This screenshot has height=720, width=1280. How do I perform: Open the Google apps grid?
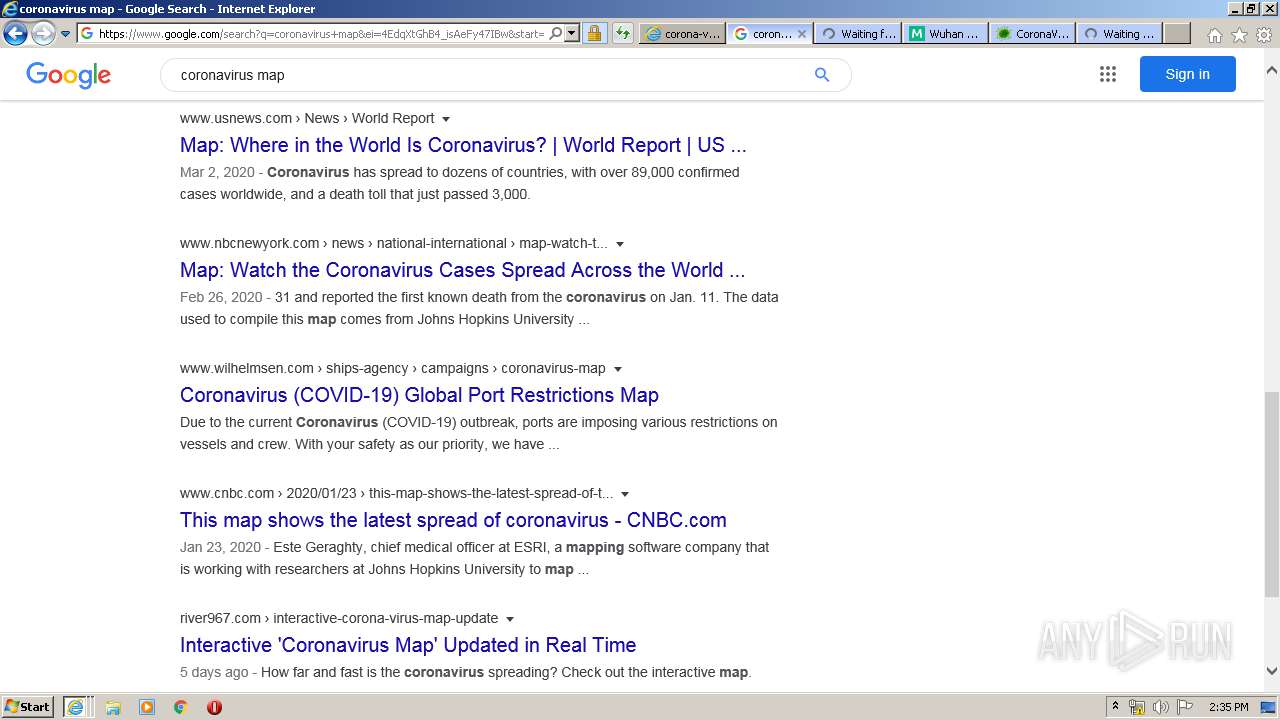click(1107, 74)
